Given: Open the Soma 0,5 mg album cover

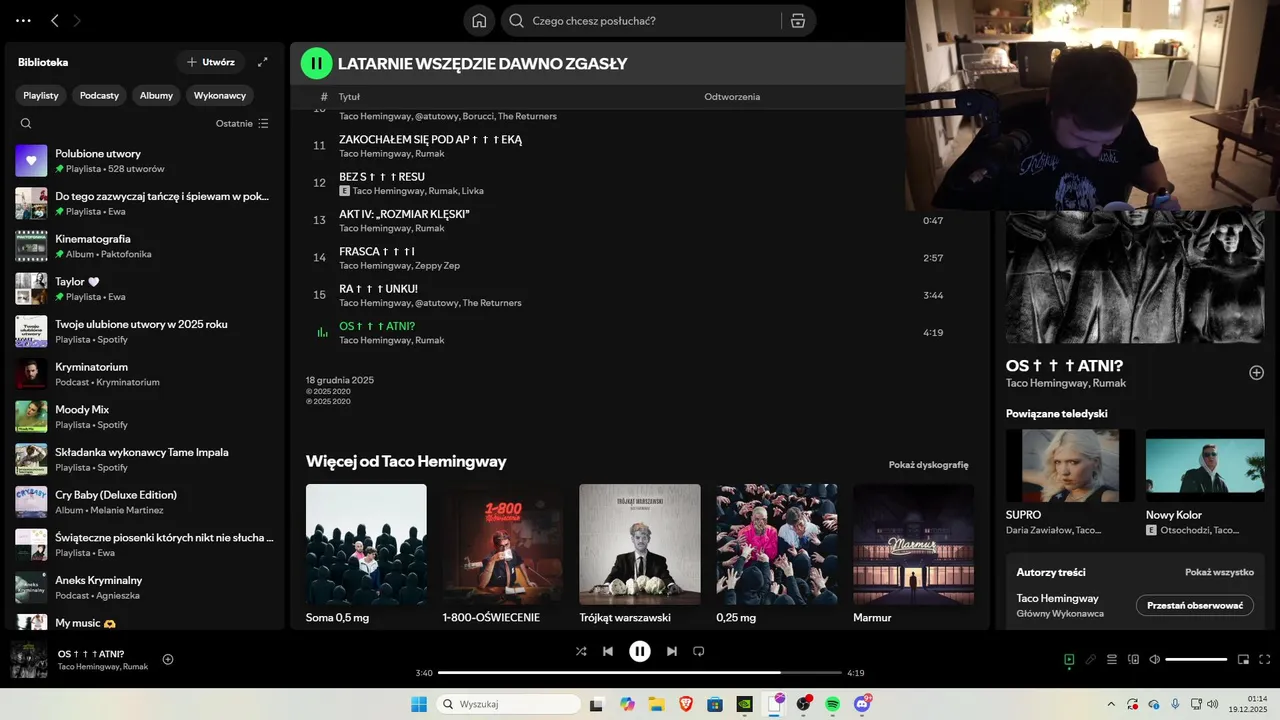Looking at the screenshot, I should coord(366,544).
